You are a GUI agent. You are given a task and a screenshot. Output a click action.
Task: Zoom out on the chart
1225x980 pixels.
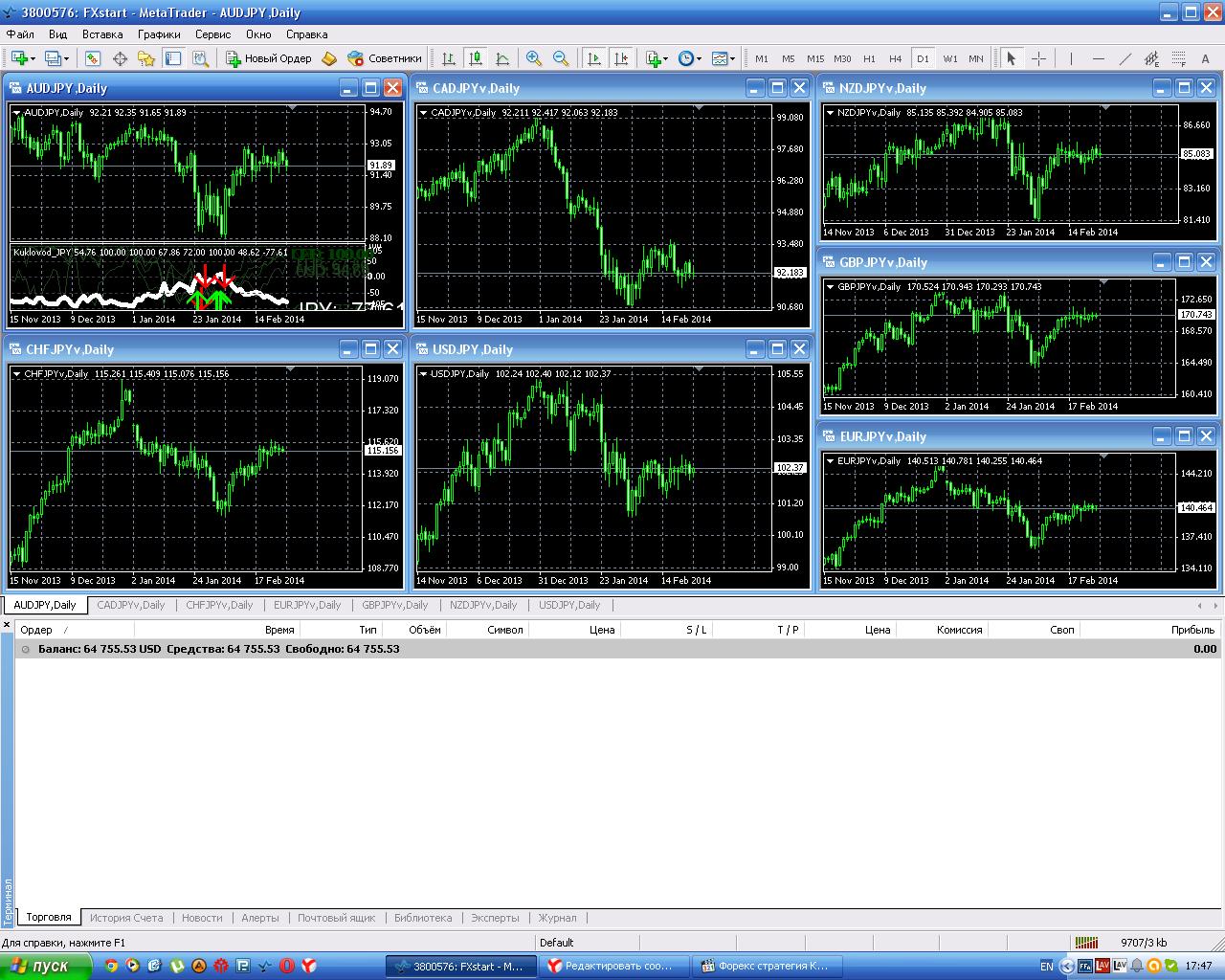coord(561,58)
